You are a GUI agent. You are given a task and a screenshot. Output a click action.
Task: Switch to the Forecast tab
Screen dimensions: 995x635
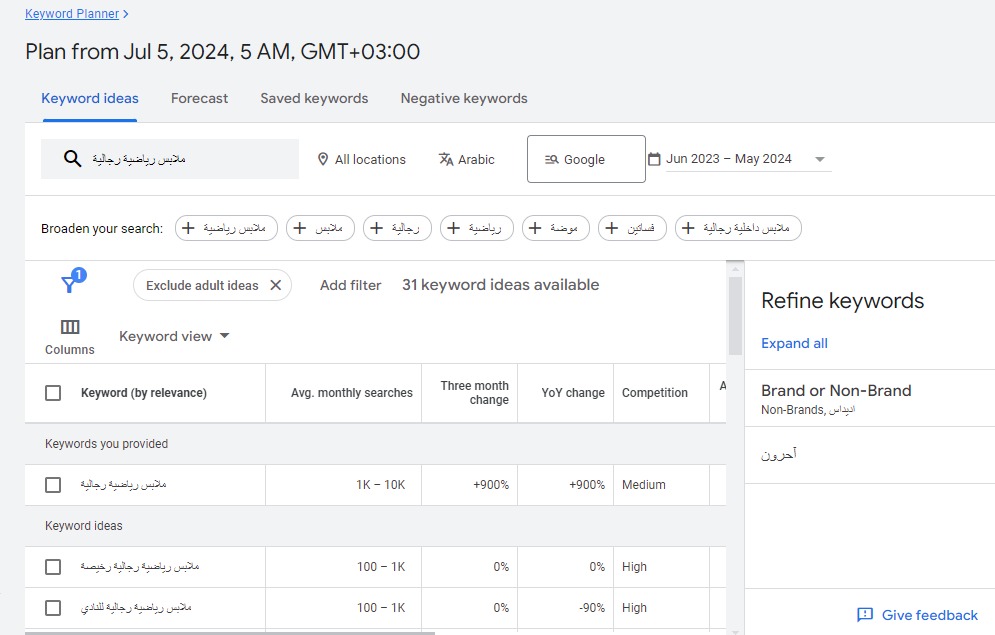pyautogui.click(x=199, y=98)
